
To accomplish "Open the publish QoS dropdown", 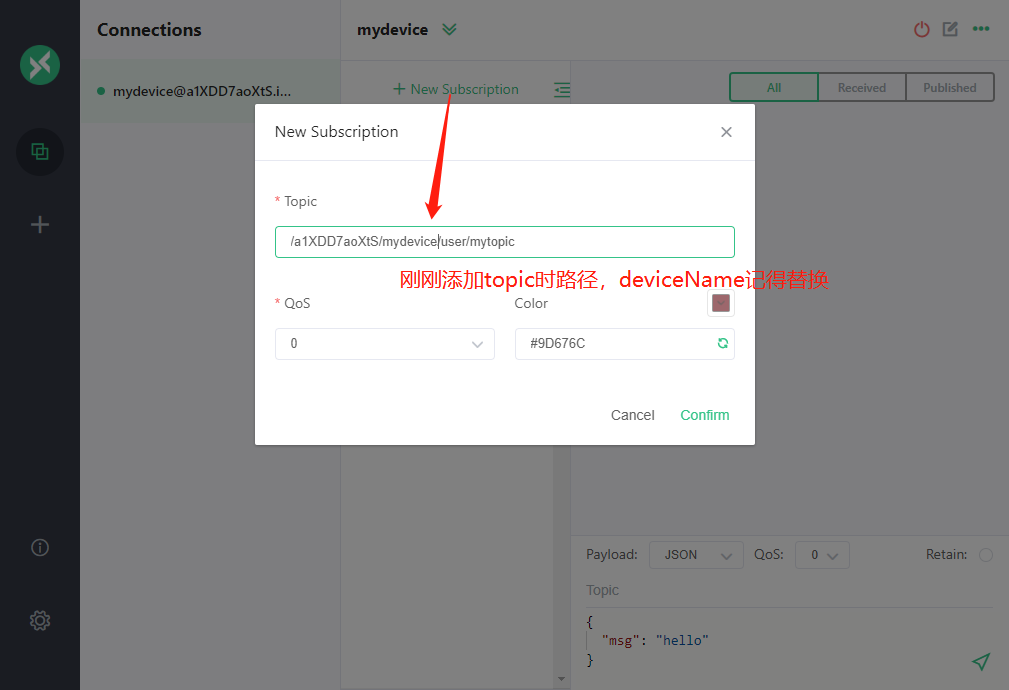I will (x=822, y=555).
